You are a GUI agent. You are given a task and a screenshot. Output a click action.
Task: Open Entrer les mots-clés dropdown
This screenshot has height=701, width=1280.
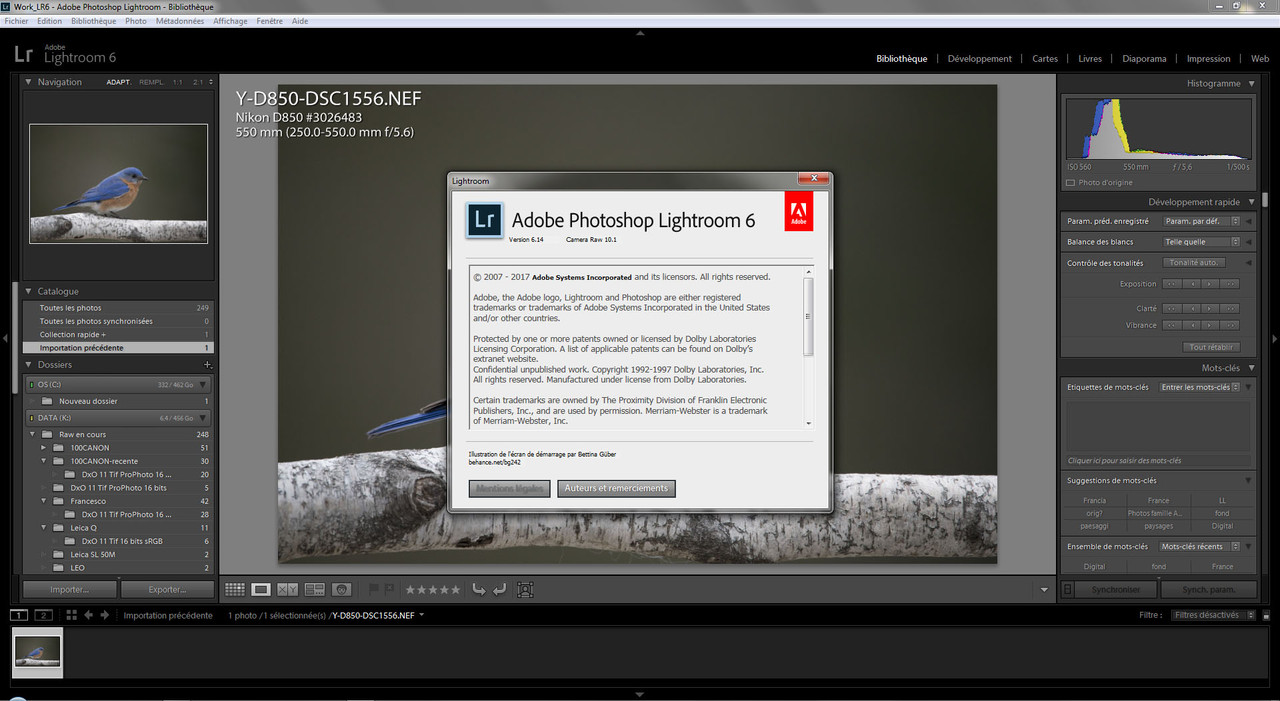(1200, 387)
